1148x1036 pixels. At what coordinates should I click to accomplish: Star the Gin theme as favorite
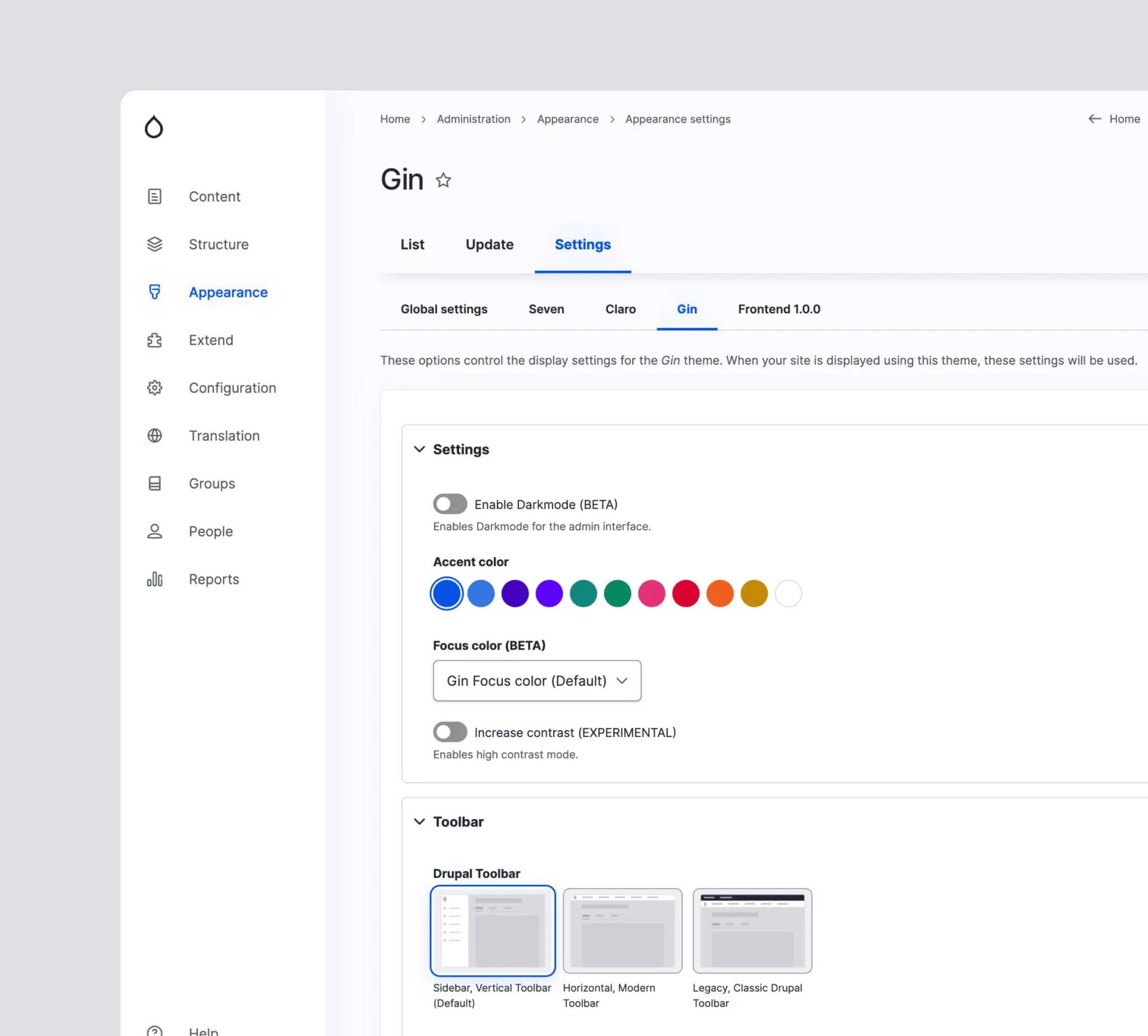click(443, 180)
